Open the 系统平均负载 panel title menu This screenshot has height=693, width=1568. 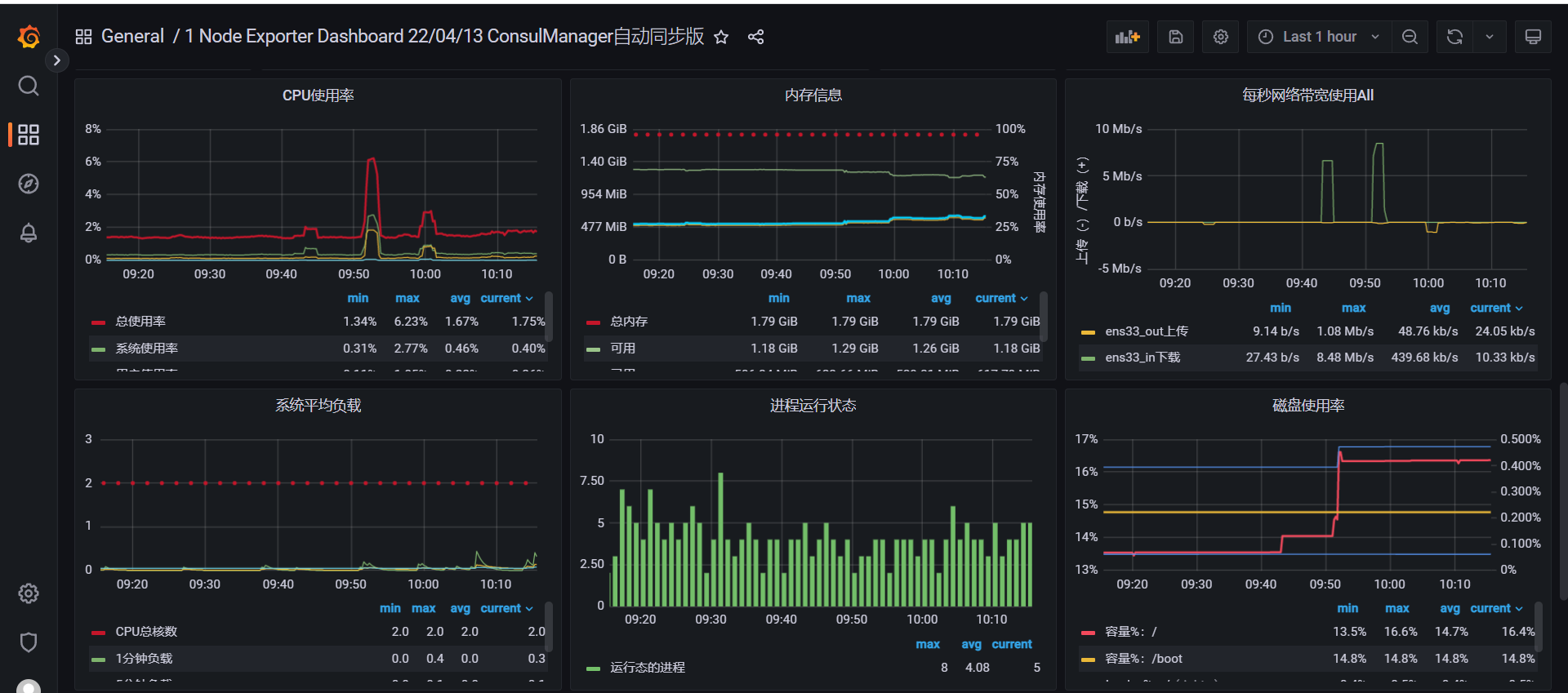[318, 406]
